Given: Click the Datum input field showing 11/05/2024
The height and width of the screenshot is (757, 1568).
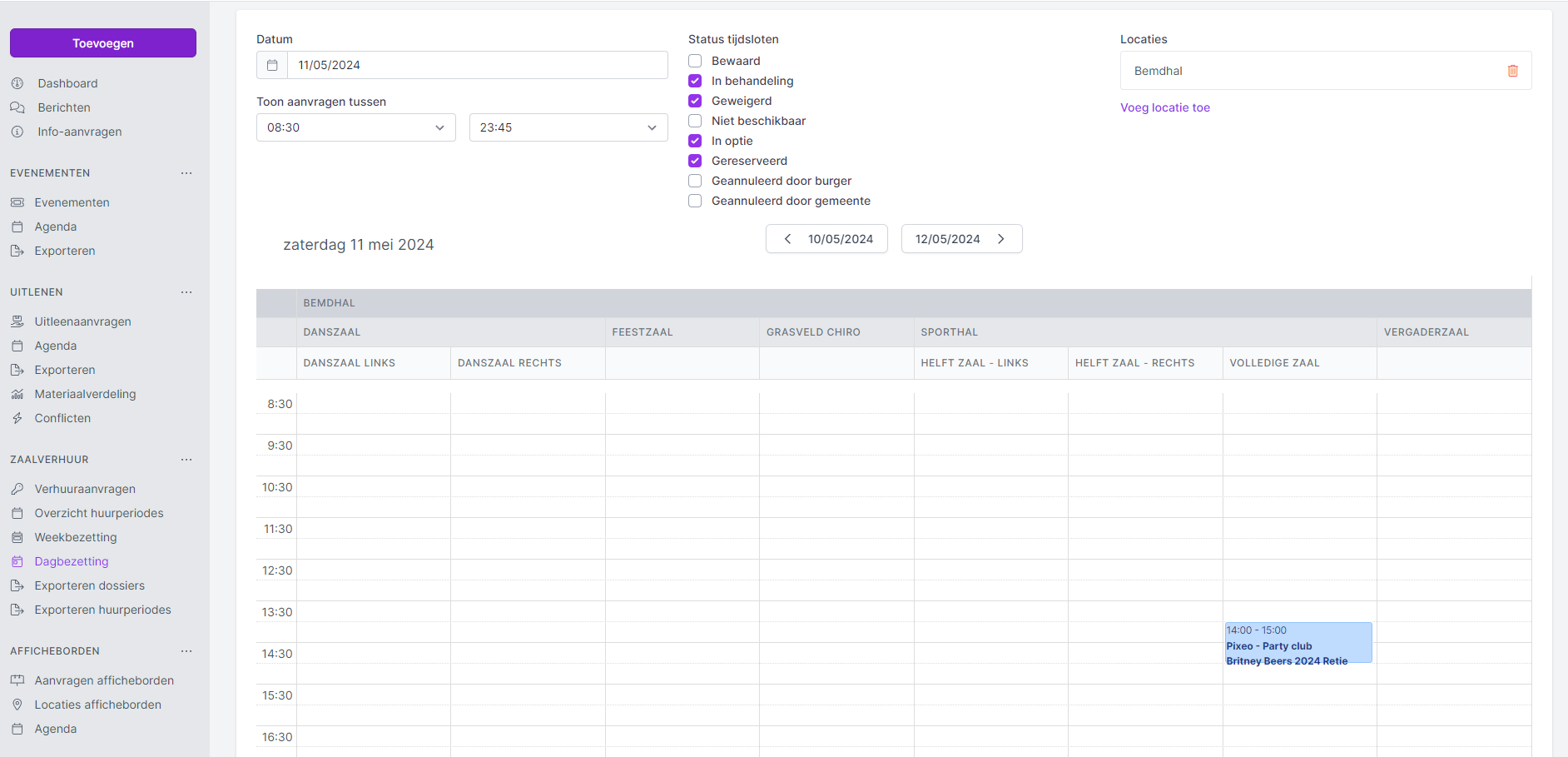Looking at the screenshot, I should click(x=477, y=65).
